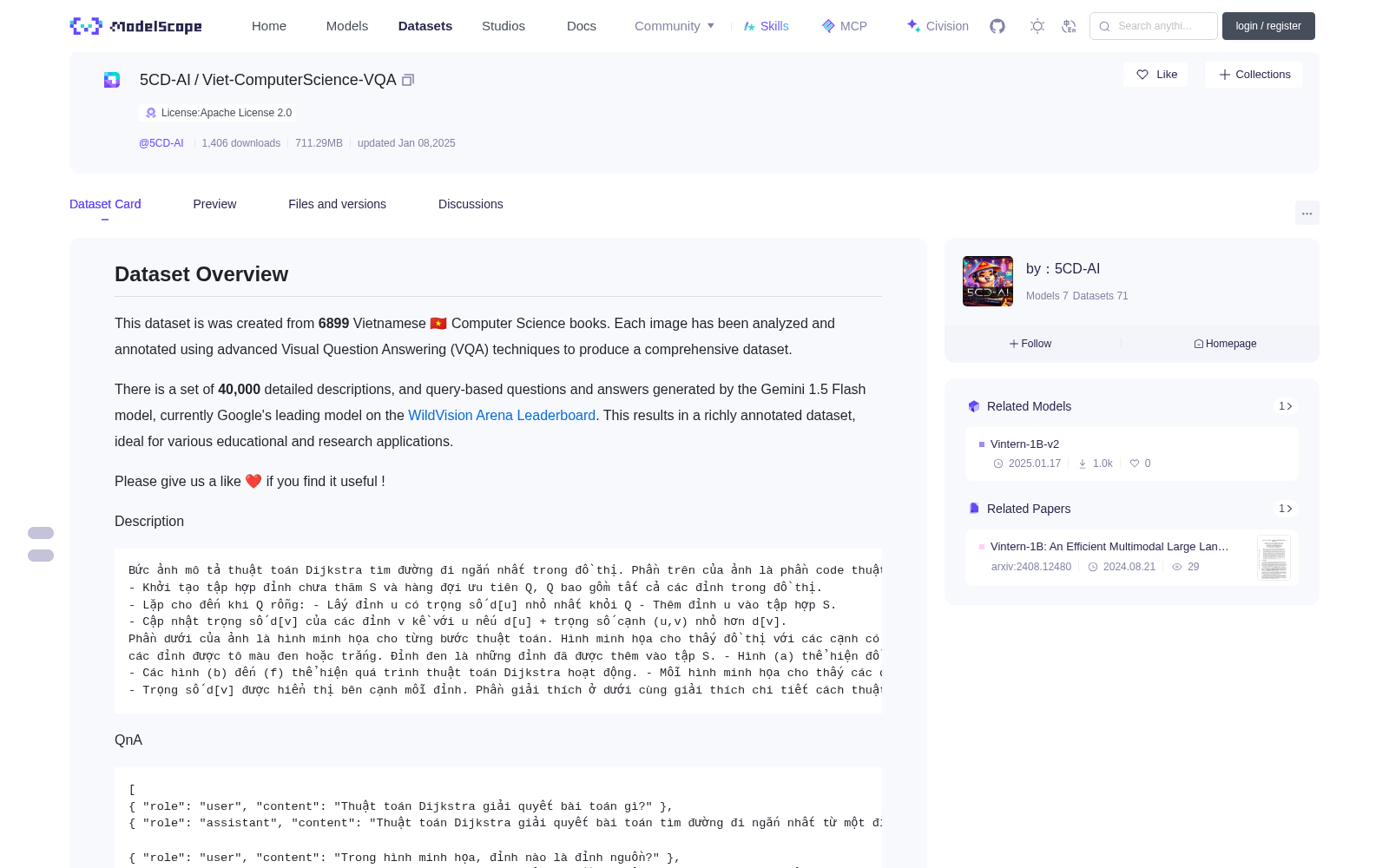This screenshot has height=868, width=1389.
Task: Click the 'arxiv:2408.12480' identifier
Action: [x=1031, y=567]
